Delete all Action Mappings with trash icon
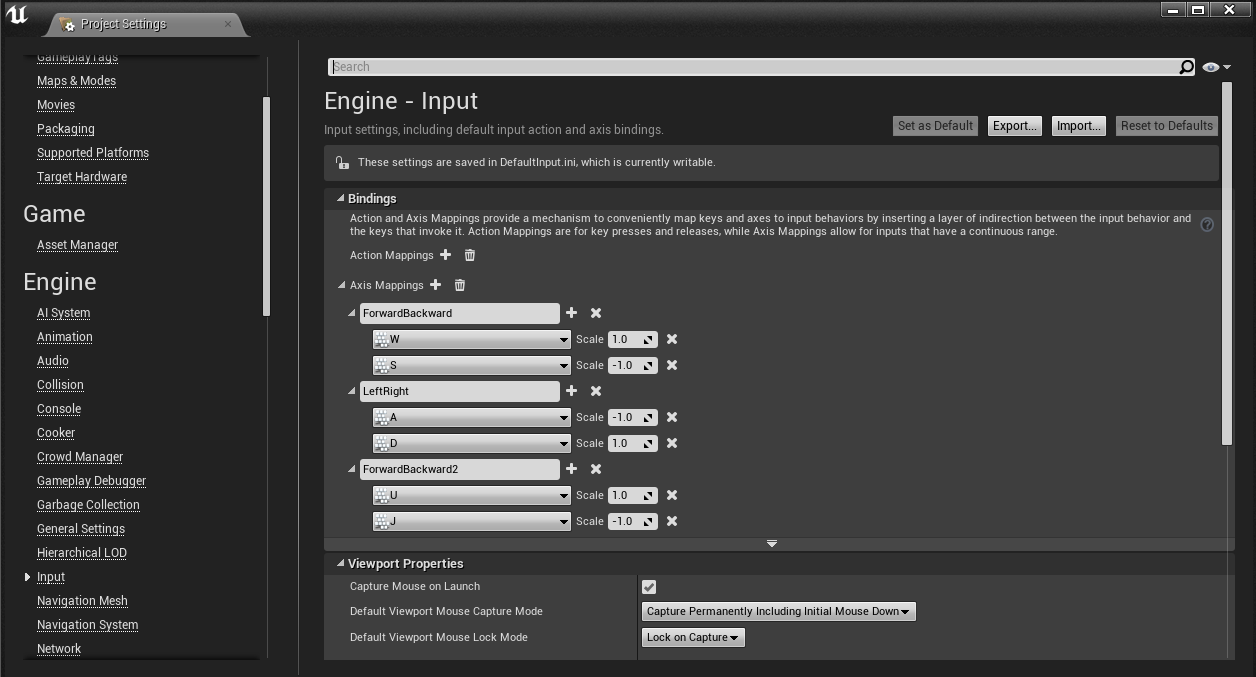The image size is (1256, 677). tap(470, 255)
